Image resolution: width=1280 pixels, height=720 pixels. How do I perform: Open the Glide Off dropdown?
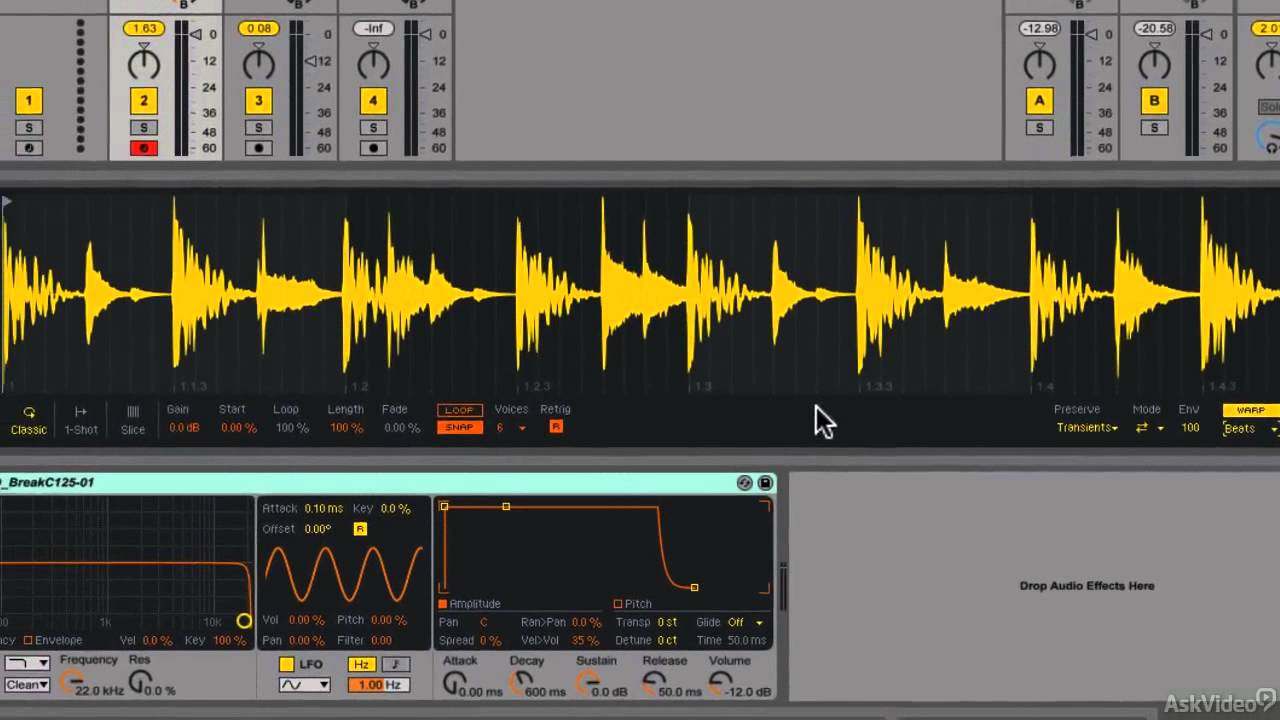point(743,622)
